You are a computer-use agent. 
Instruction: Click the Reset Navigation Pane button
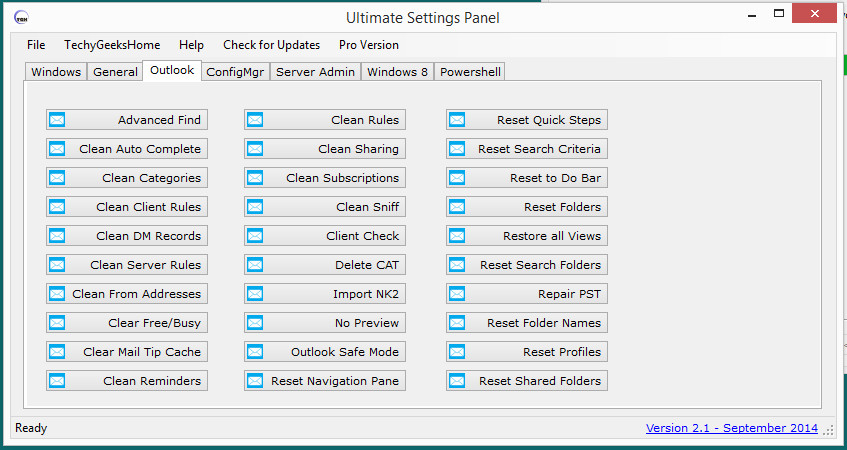tap(325, 381)
